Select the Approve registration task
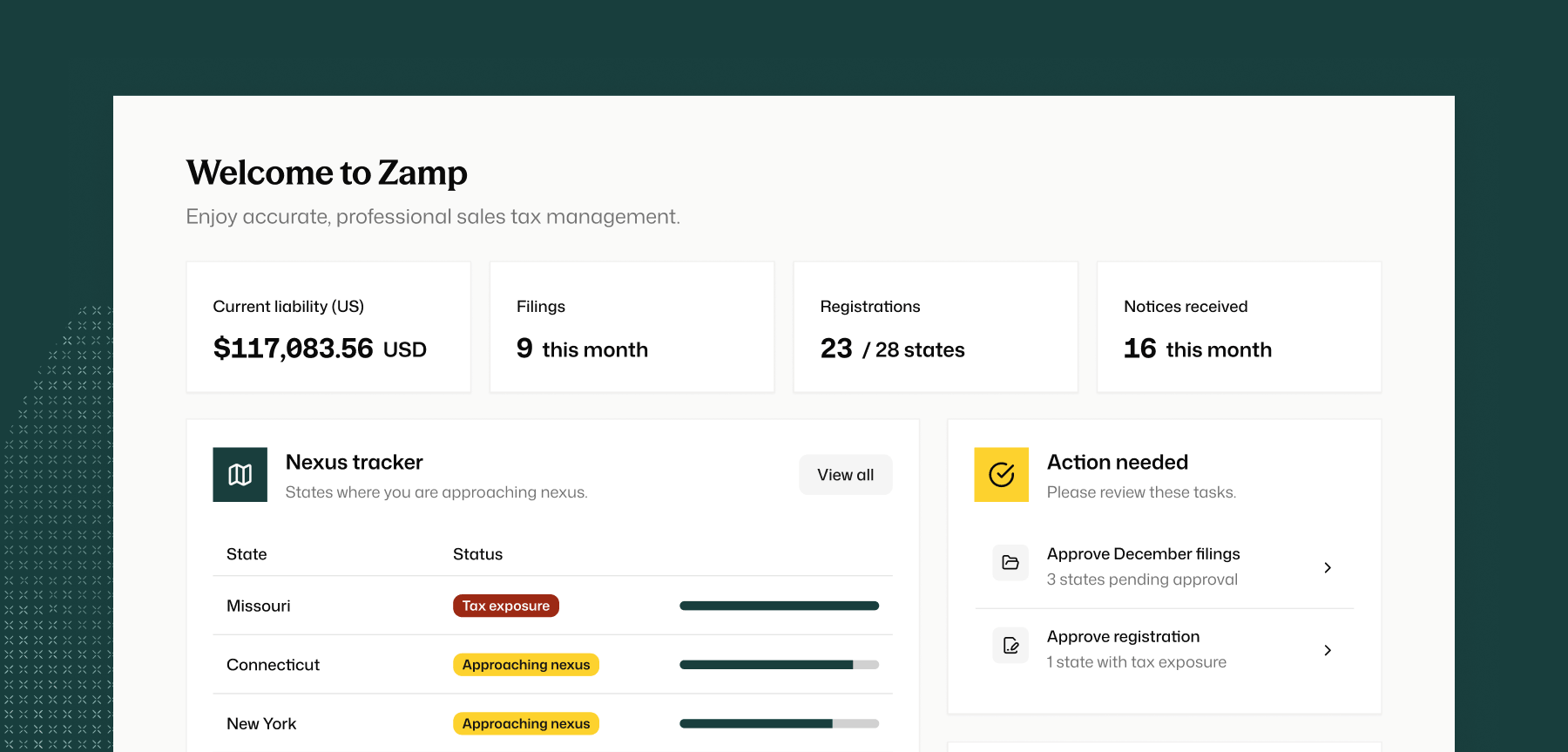The height and width of the screenshot is (752, 1568). [1165, 650]
